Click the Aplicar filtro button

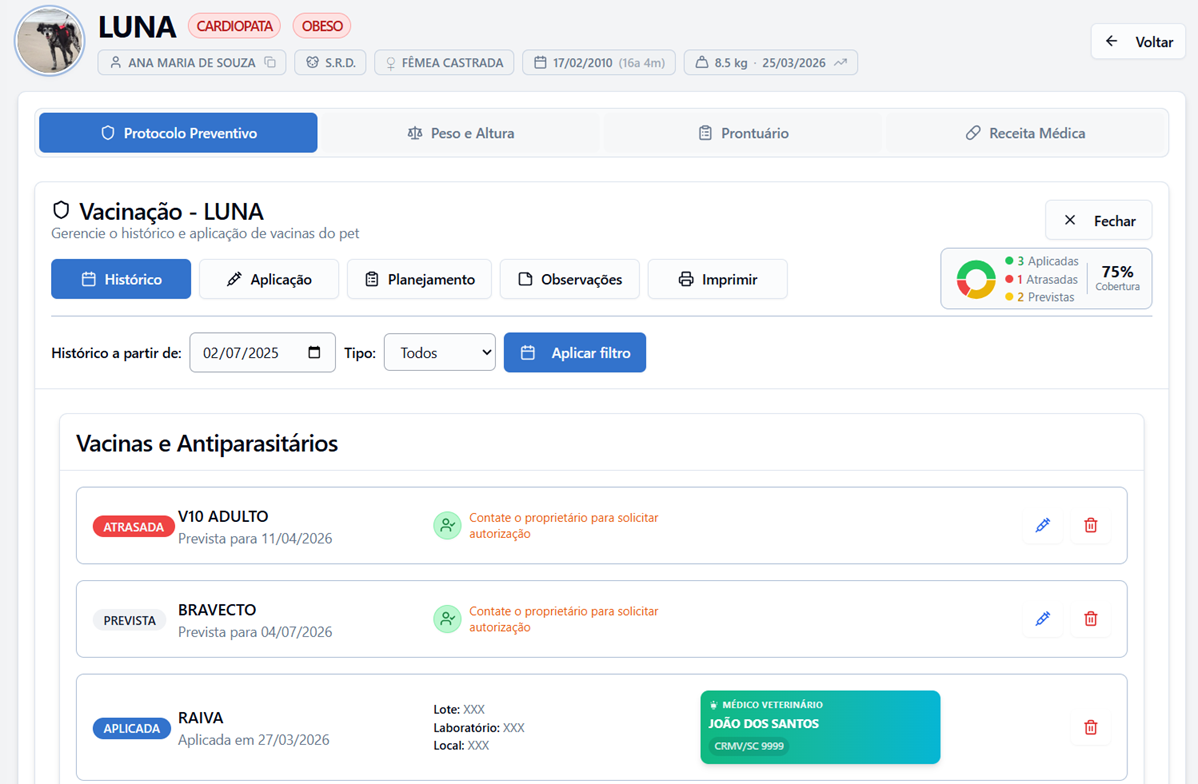(x=575, y=352)
